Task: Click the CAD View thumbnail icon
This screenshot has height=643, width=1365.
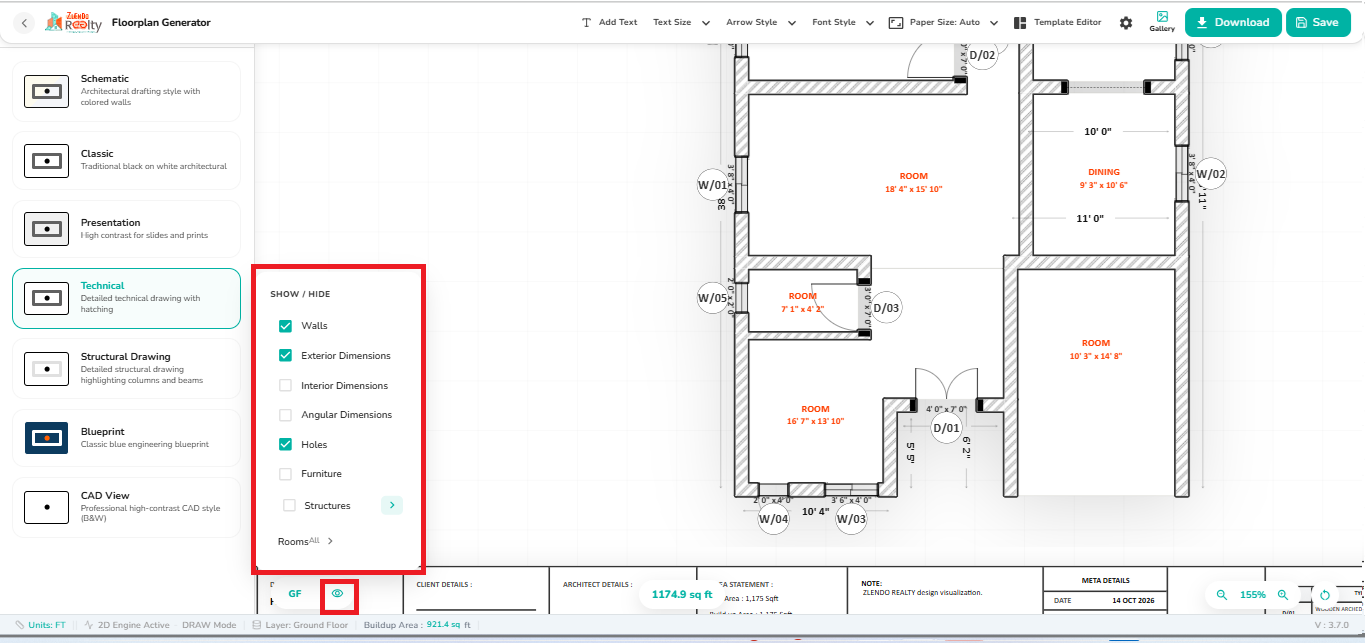Action: click(x=46, y=507)
